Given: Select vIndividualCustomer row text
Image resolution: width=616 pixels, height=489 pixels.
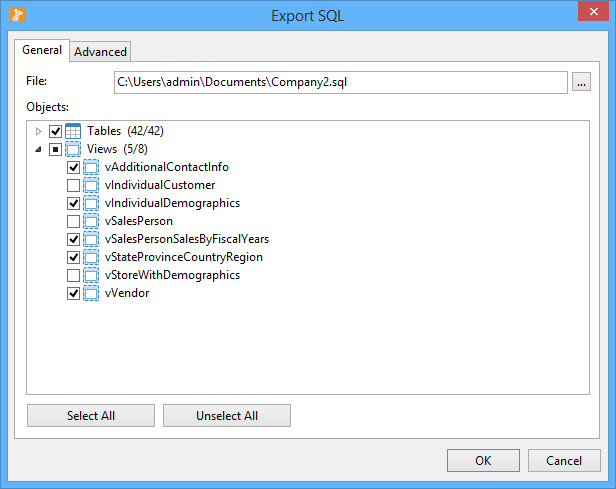Looking at the screenshot, I should tap(160, 185).
